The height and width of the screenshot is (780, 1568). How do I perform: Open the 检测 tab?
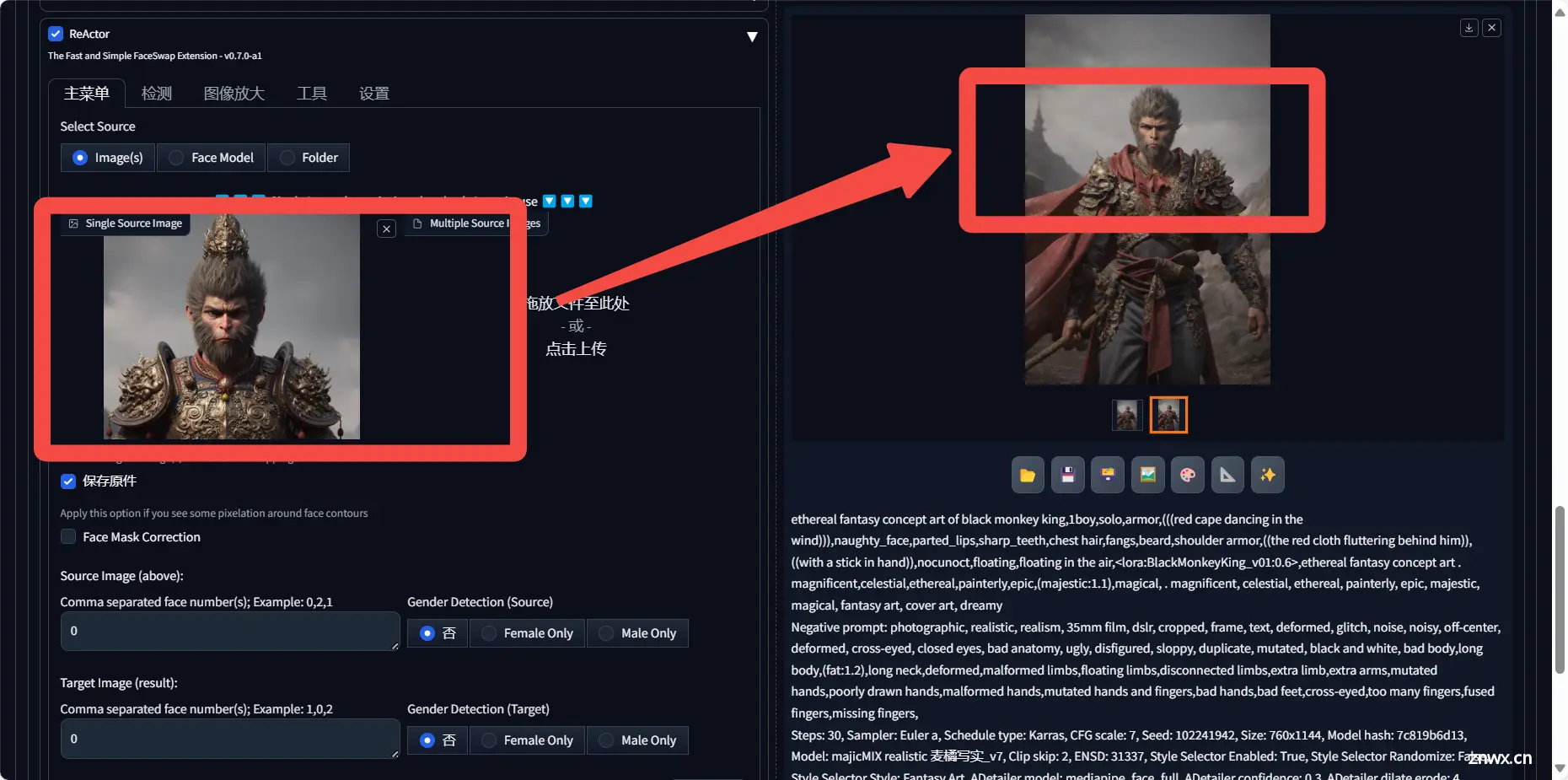[157, 94]
